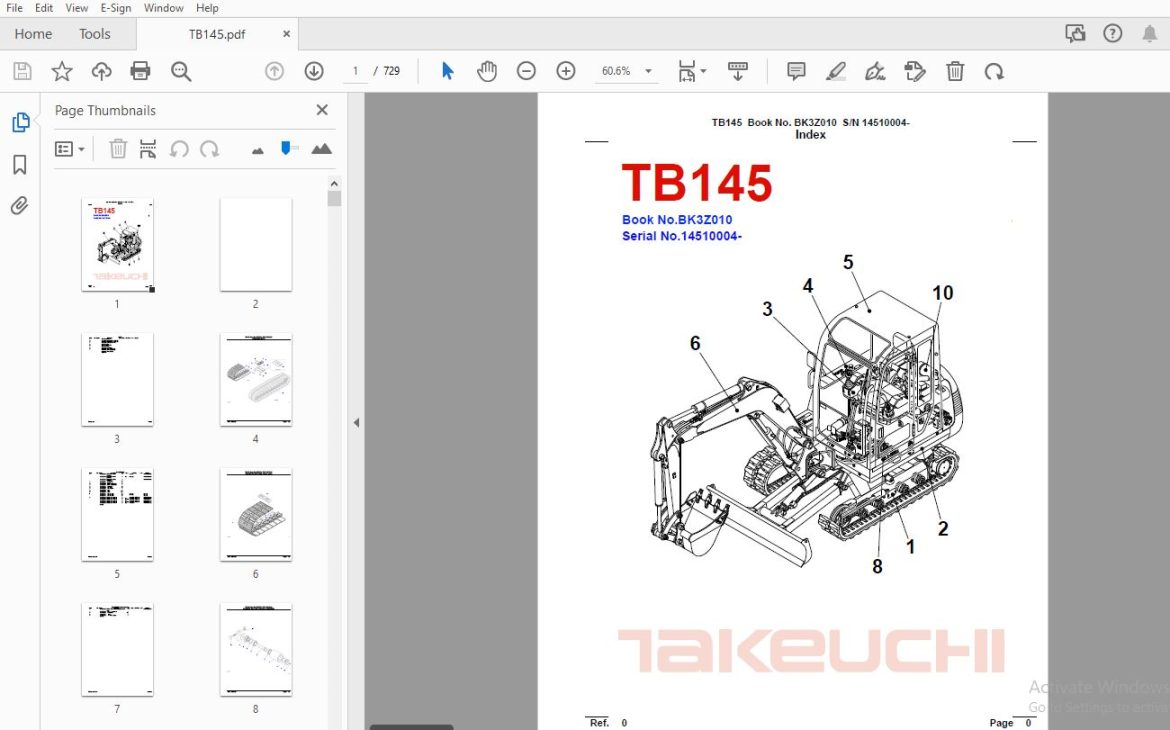Switch to the Home tab
The image size is (1170, 730).
33,34
